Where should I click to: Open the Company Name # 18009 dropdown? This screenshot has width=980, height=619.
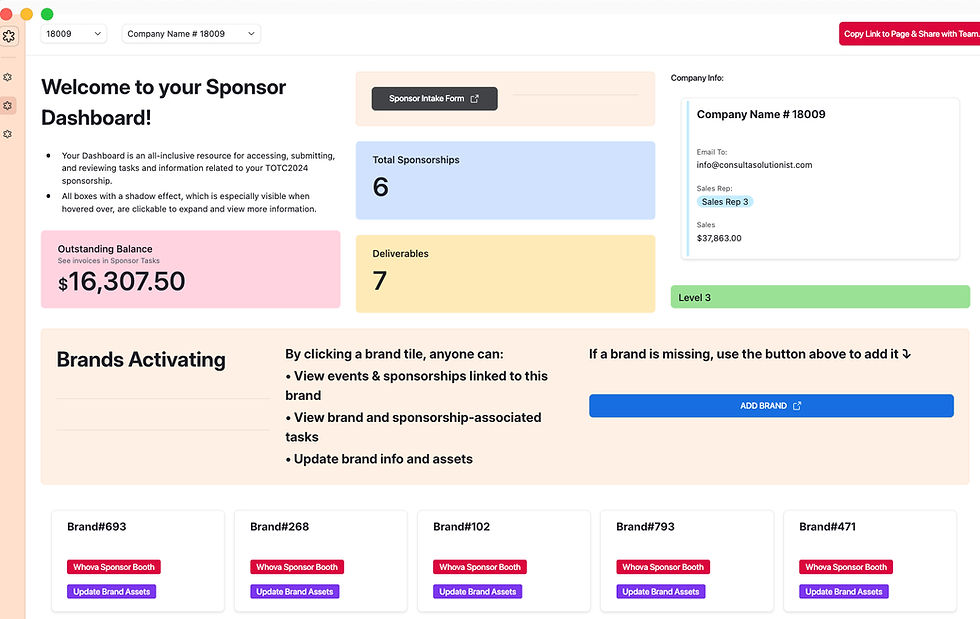coord(190,33)
